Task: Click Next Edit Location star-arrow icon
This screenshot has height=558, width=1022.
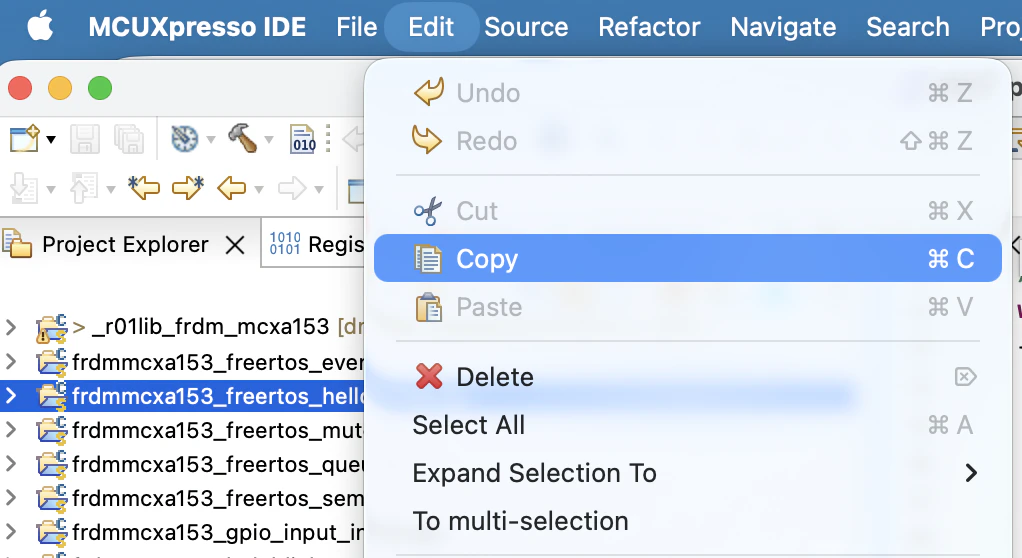Action: tap(188, 188)
